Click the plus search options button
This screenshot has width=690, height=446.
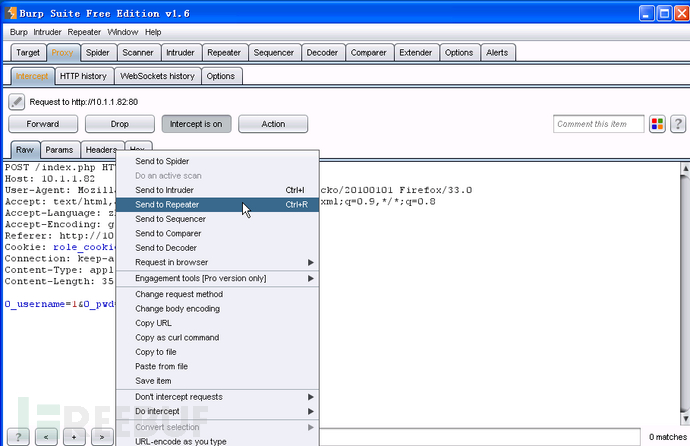[x=74, y=437]
